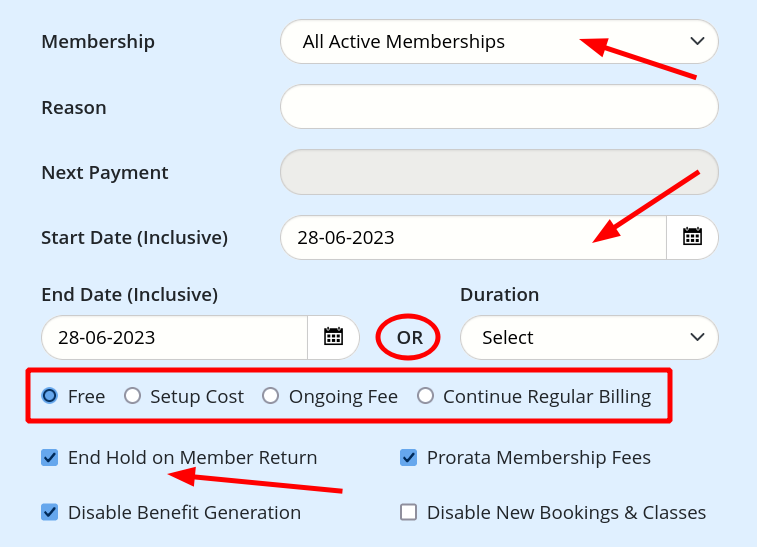757x547 pixels.
Task: Toggle Prorata Membership Fees checkbox
Action: tap(408, 457)
